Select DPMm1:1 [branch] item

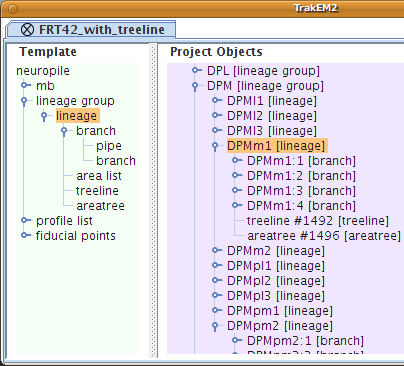301,161
